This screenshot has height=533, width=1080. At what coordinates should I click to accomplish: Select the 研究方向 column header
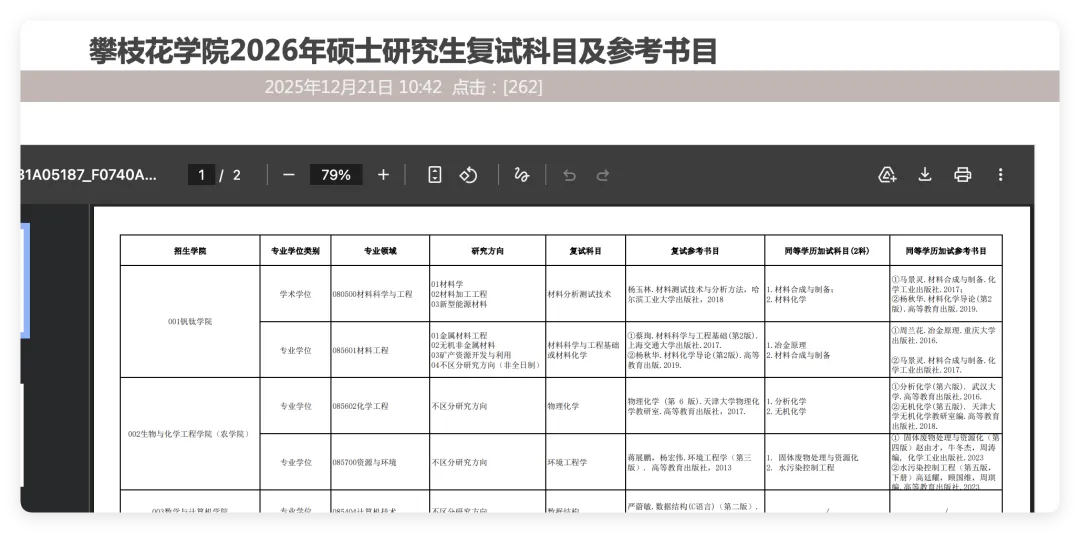tap(488, 251)
